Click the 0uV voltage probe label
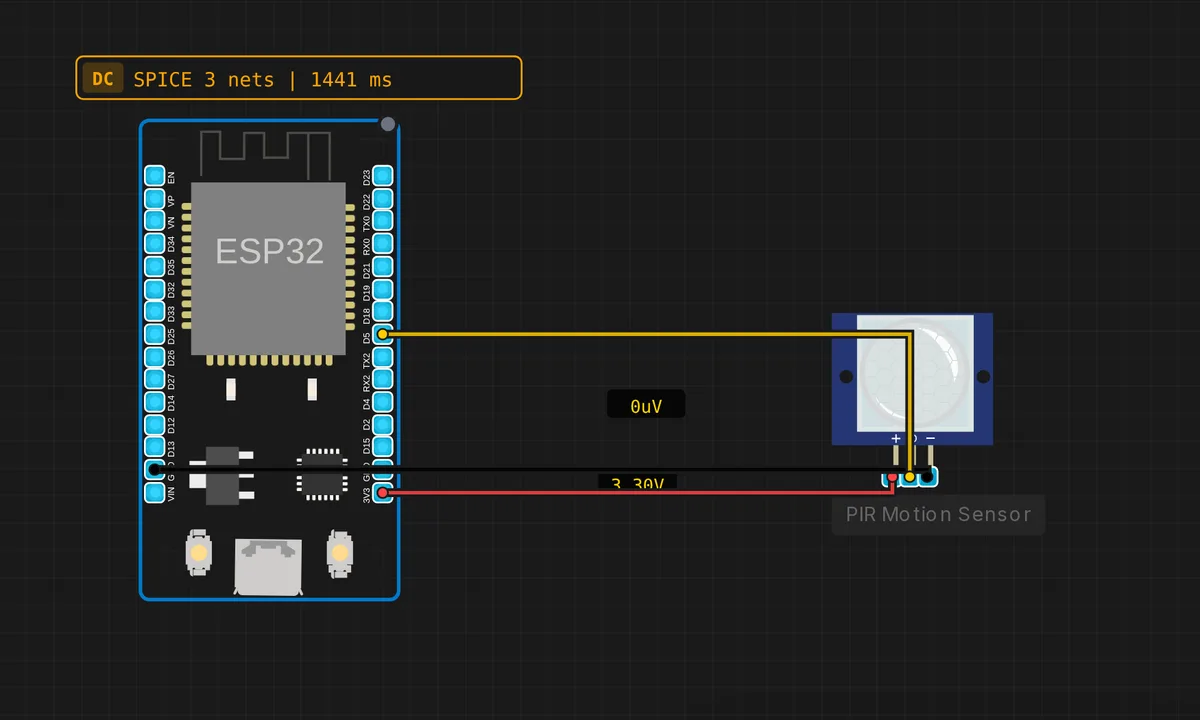The width and height of the screenshot is (1200, 720). [646, 404]
